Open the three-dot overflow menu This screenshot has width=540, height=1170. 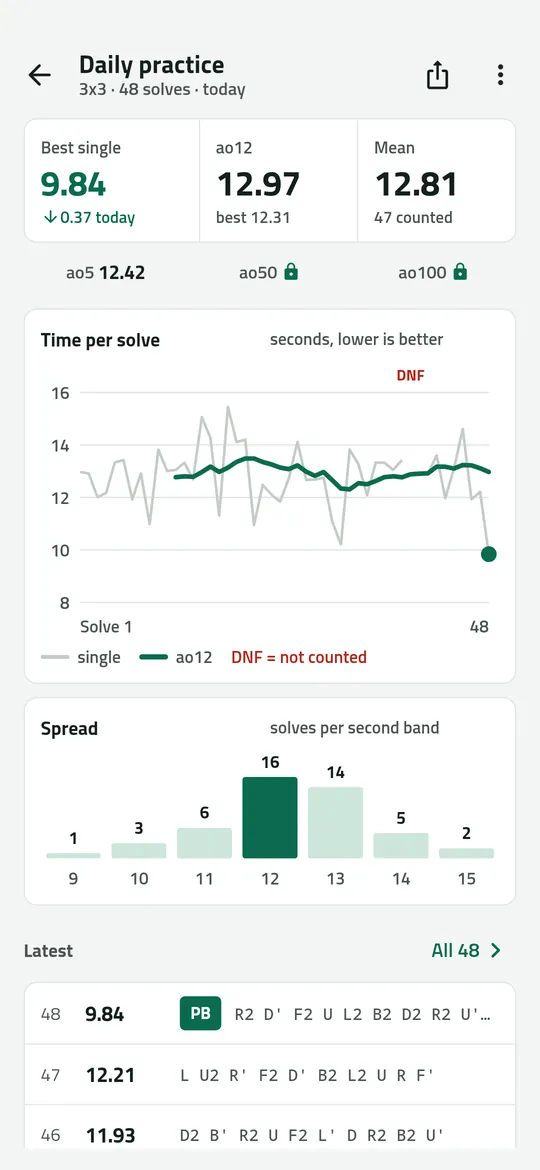tap(500, 75)
